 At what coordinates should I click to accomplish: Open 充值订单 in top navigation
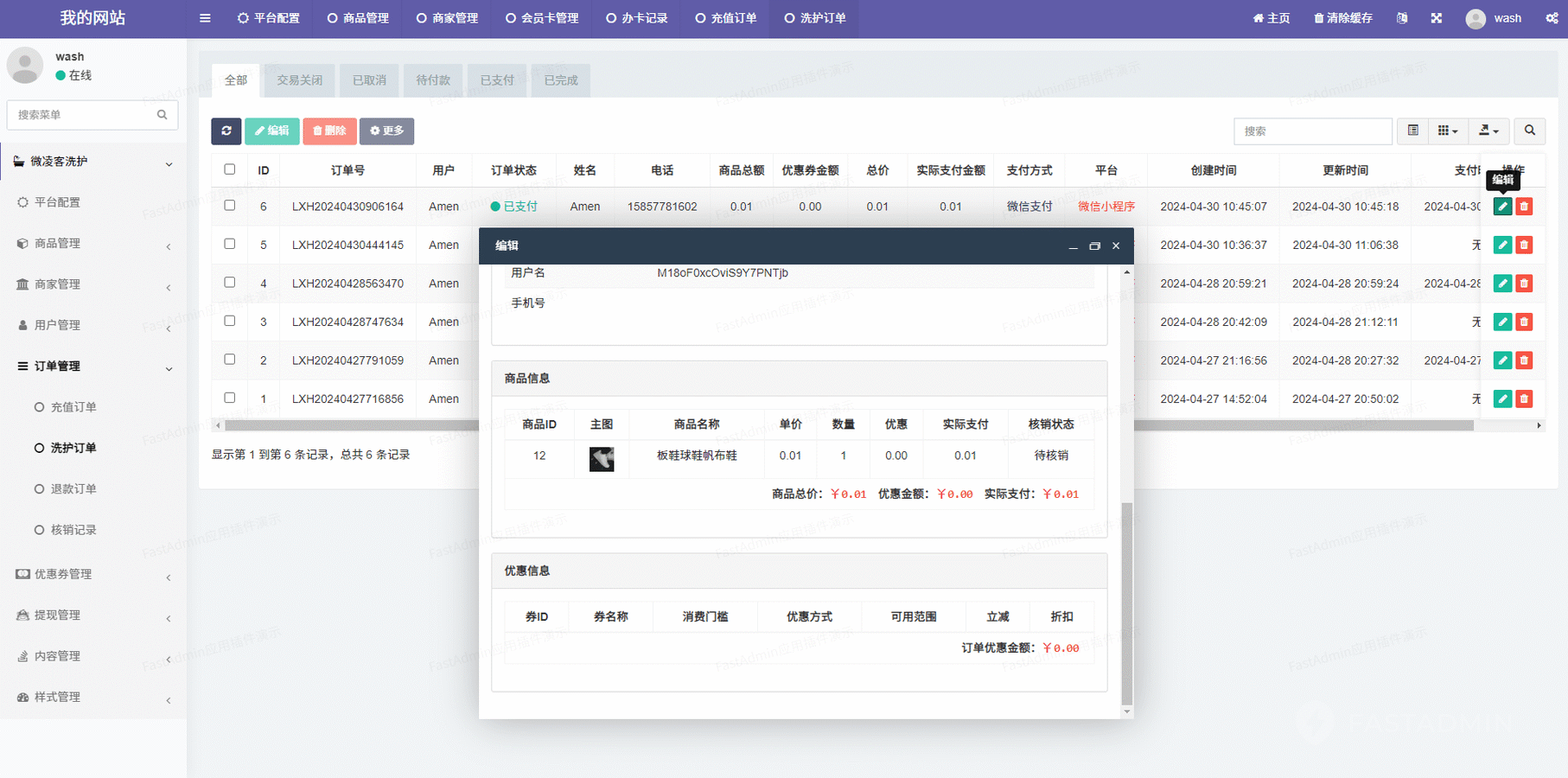pyautogui.click(x=726, y=18)
